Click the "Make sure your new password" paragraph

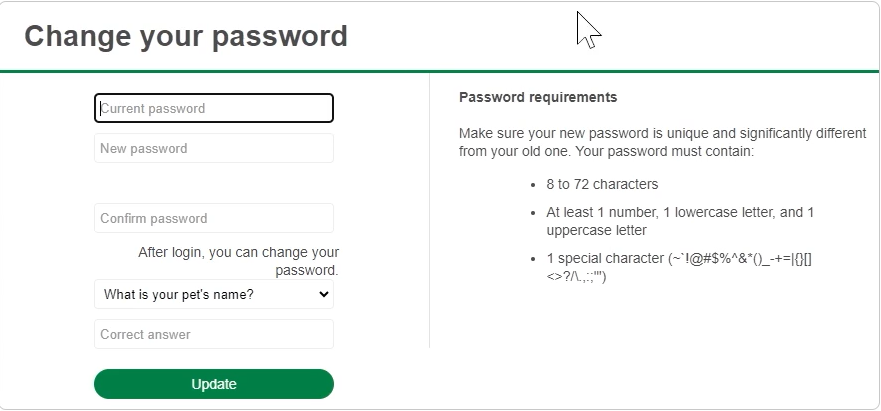point(662,142)
